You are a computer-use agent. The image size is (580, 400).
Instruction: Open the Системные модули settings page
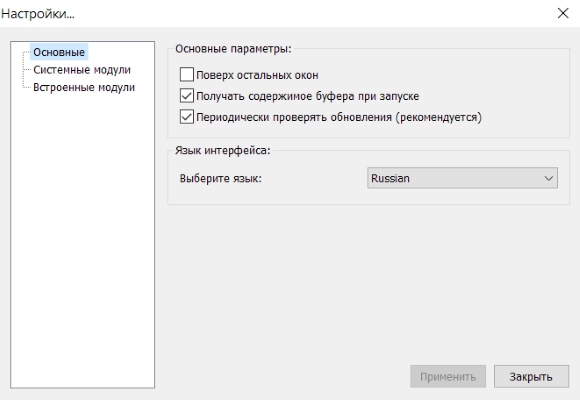[82, 70]
